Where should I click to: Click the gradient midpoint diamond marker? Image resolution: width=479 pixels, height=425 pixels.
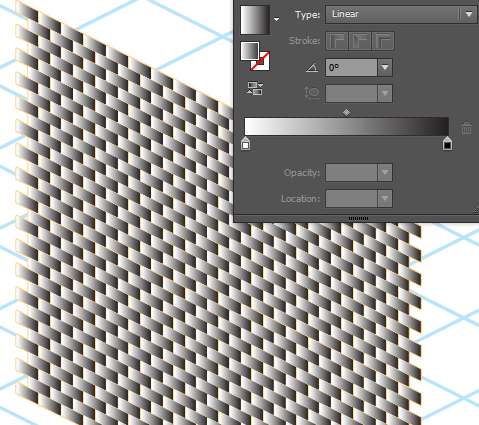pos(346,113)
